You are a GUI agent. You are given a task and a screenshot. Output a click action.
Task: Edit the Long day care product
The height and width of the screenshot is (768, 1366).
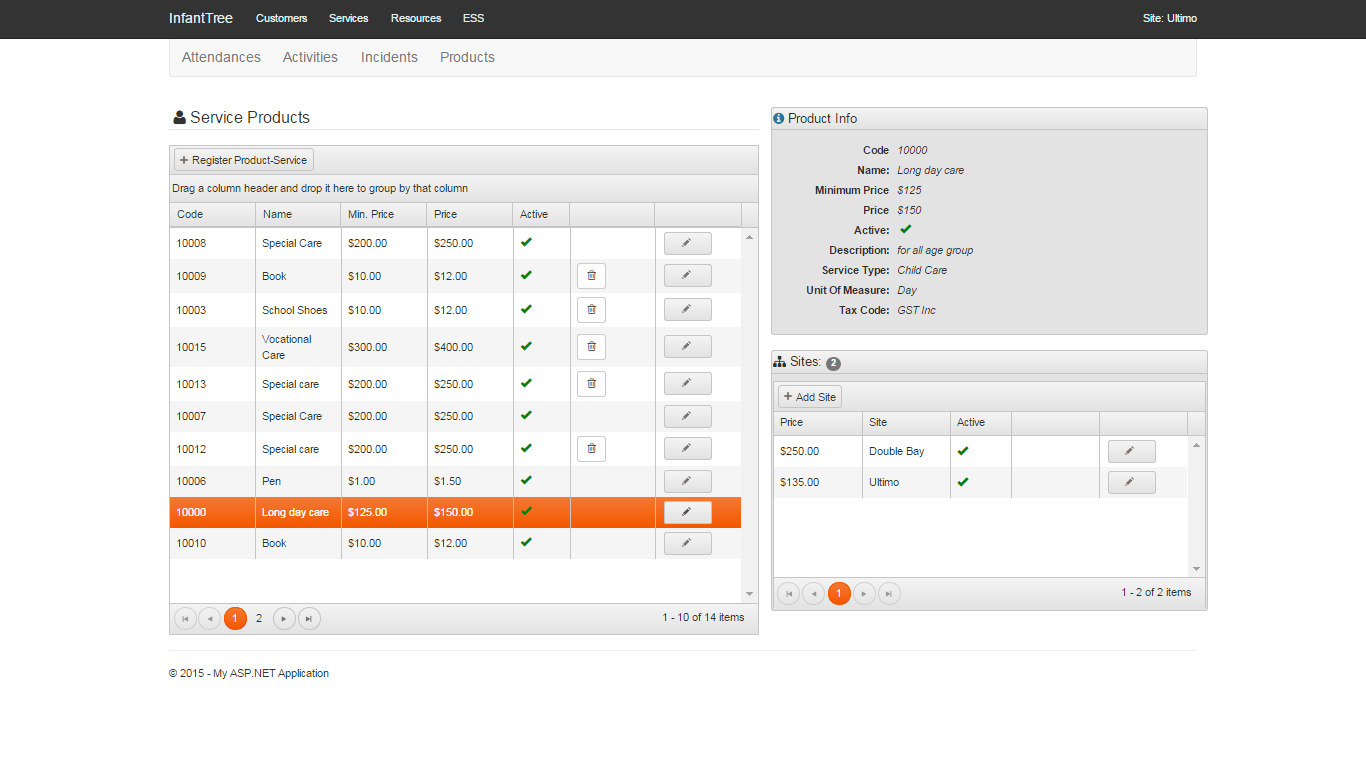coord(687,512)
